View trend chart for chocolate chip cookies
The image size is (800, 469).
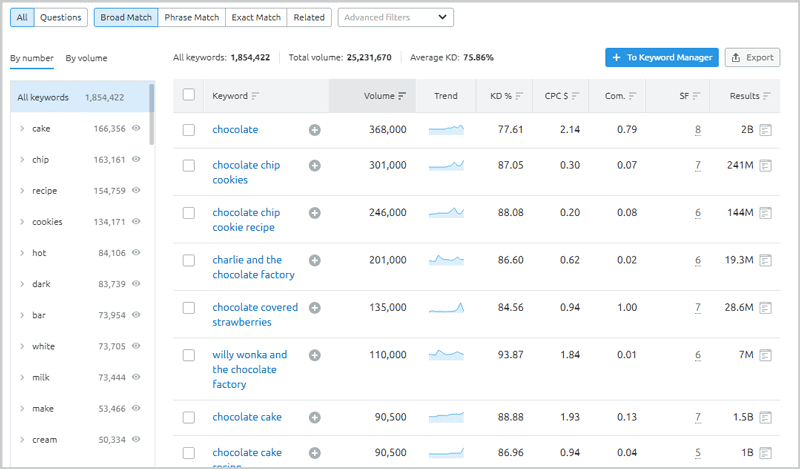(x=446, y=165)
